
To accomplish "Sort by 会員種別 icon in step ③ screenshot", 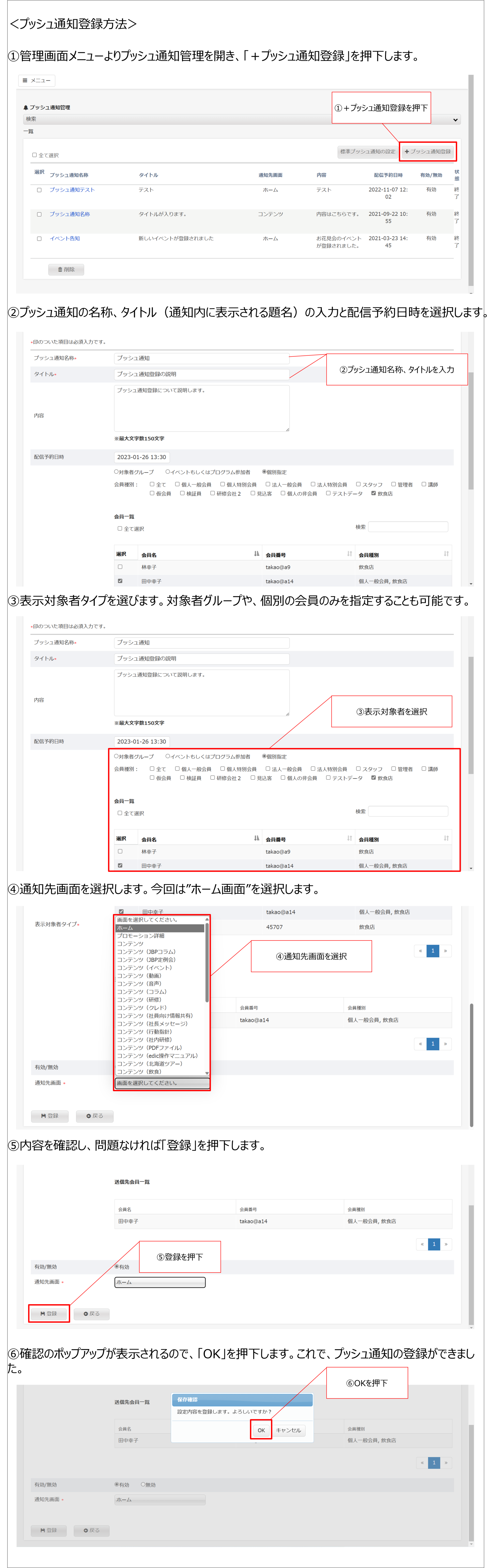I will tap(446, 838).
